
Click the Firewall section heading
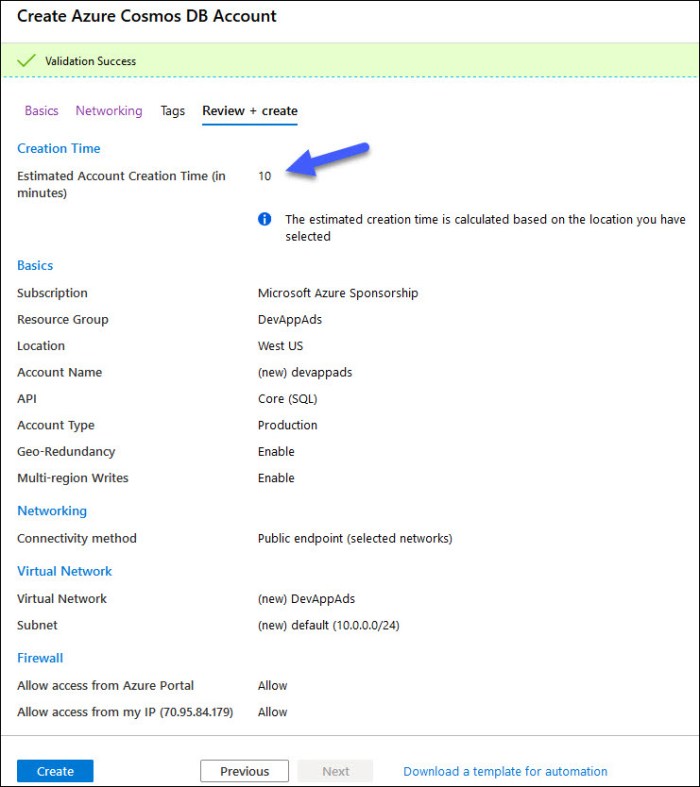coord(40,658)
